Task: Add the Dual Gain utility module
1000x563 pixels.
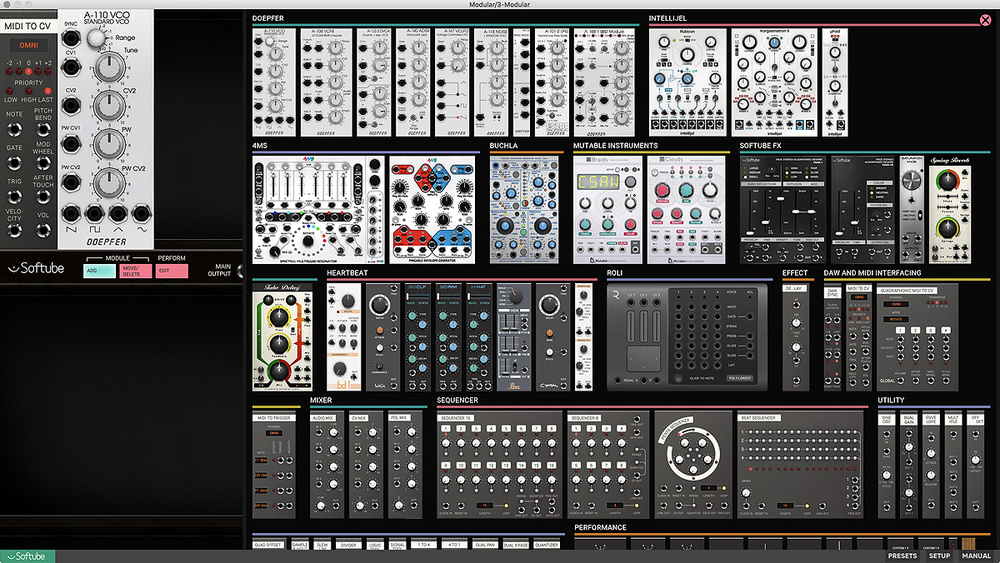Action: (909, 465)
